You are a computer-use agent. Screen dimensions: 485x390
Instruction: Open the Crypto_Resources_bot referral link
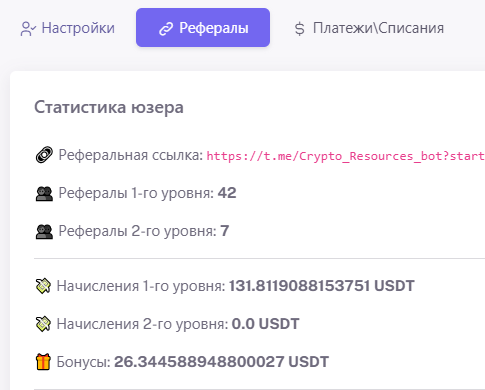pos(346,156)
